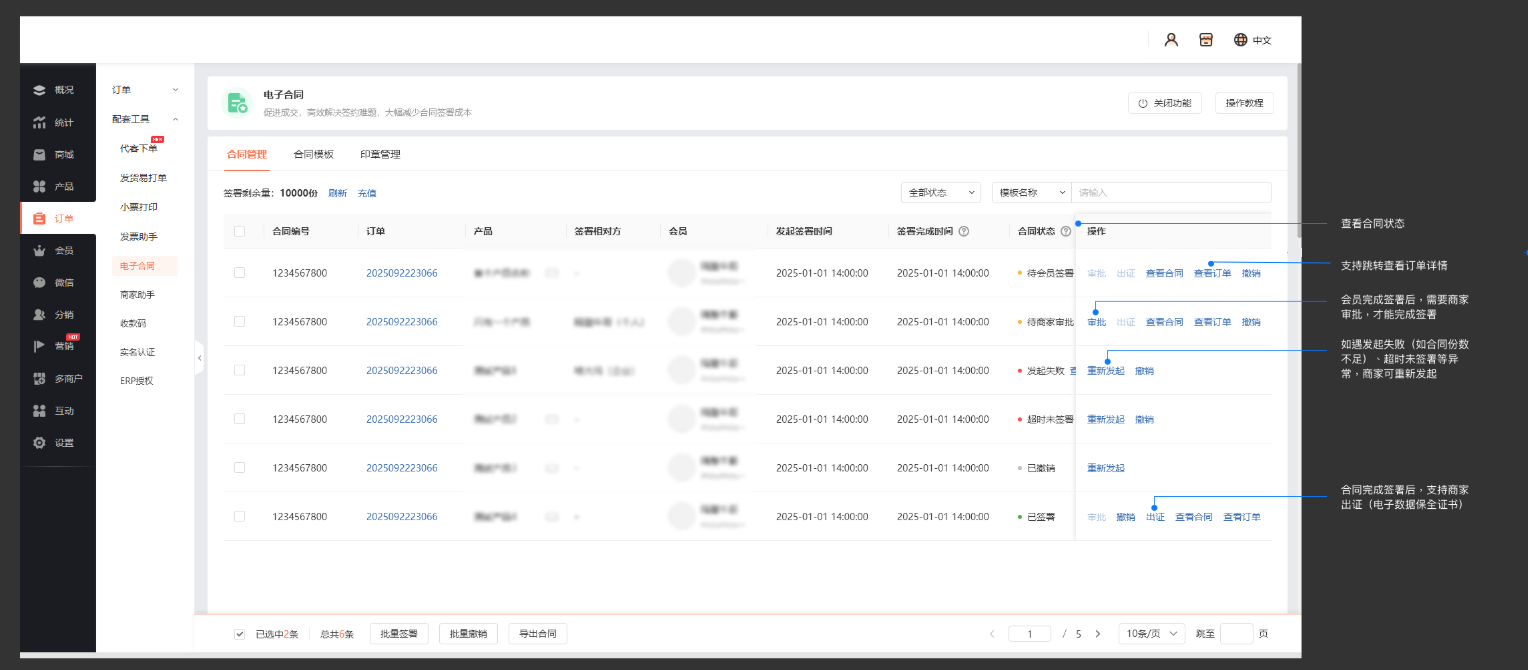Click the 请输入 search input field
Screen dimensions: 1528x670
(x=1170, y=192)
